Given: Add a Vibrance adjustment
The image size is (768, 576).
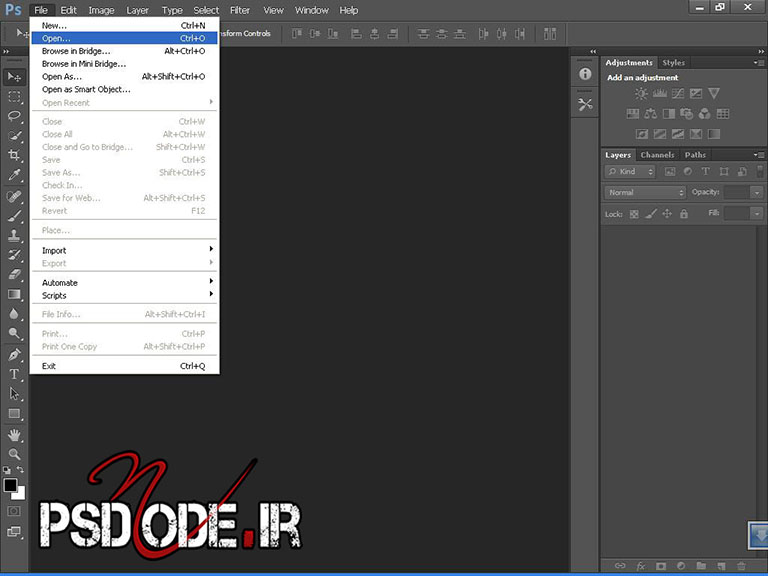Looking at the screenshot, I should tap(714, 94).
